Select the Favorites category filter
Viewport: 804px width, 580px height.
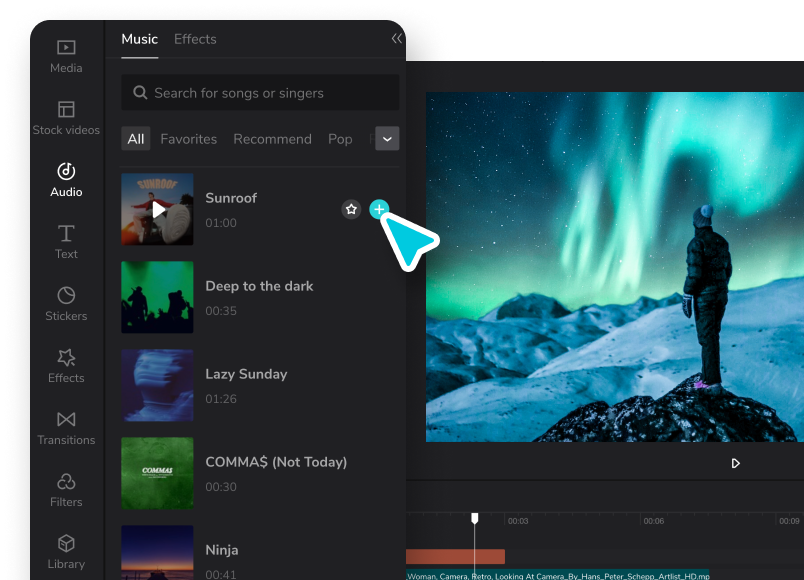coord(189,139)
